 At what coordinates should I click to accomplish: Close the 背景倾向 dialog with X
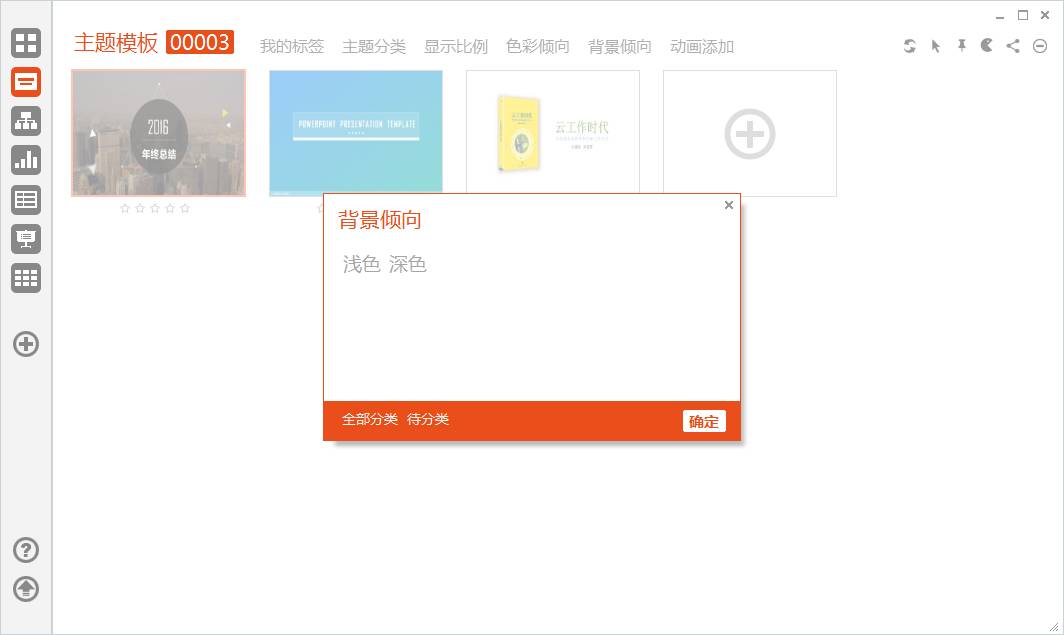[729, 205]
